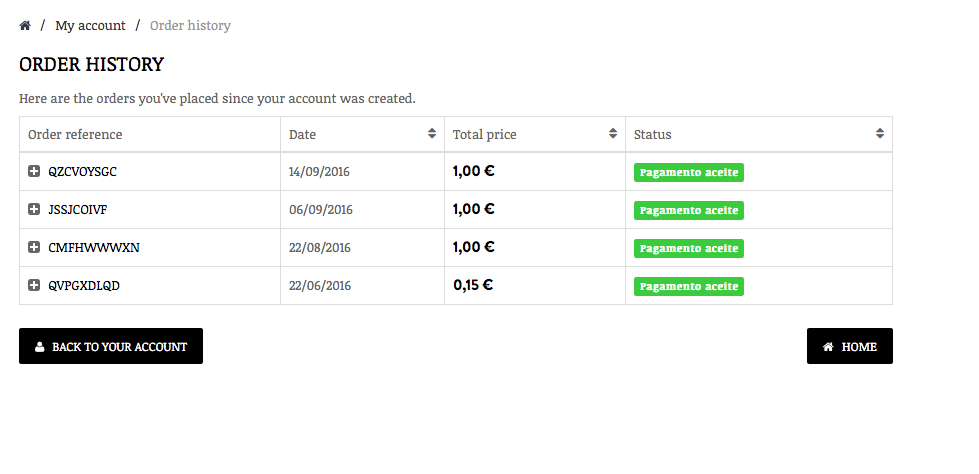
Task: Open the My account breadcrumb link
Action: click(x=90, y=26)
